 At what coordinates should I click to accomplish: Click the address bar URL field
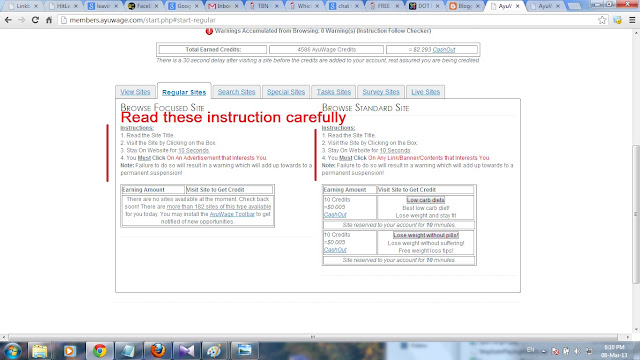(x=327, y=20)
